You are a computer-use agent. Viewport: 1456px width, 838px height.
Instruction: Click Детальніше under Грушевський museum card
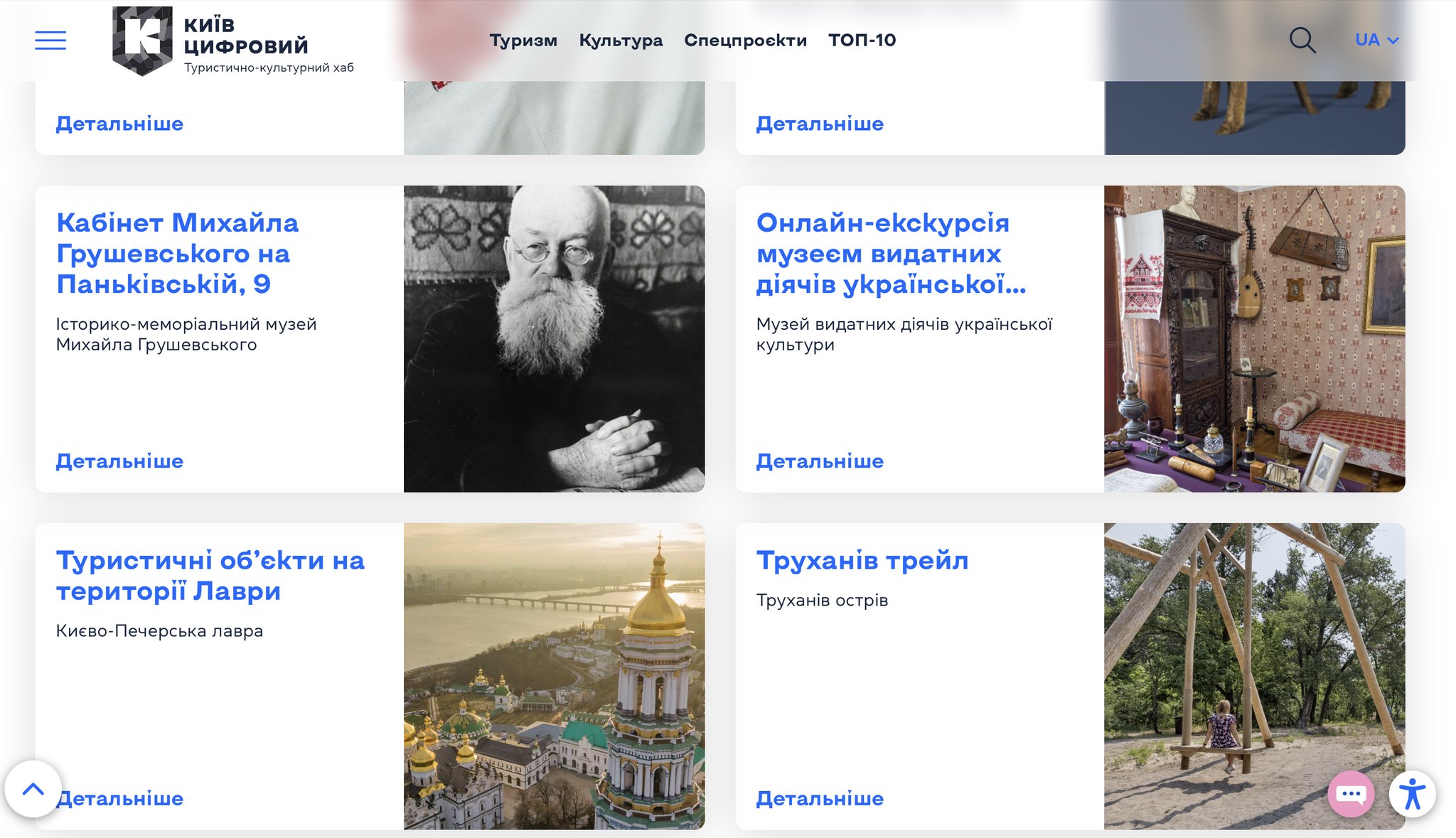pyautogui.click(x=119, y=461)
